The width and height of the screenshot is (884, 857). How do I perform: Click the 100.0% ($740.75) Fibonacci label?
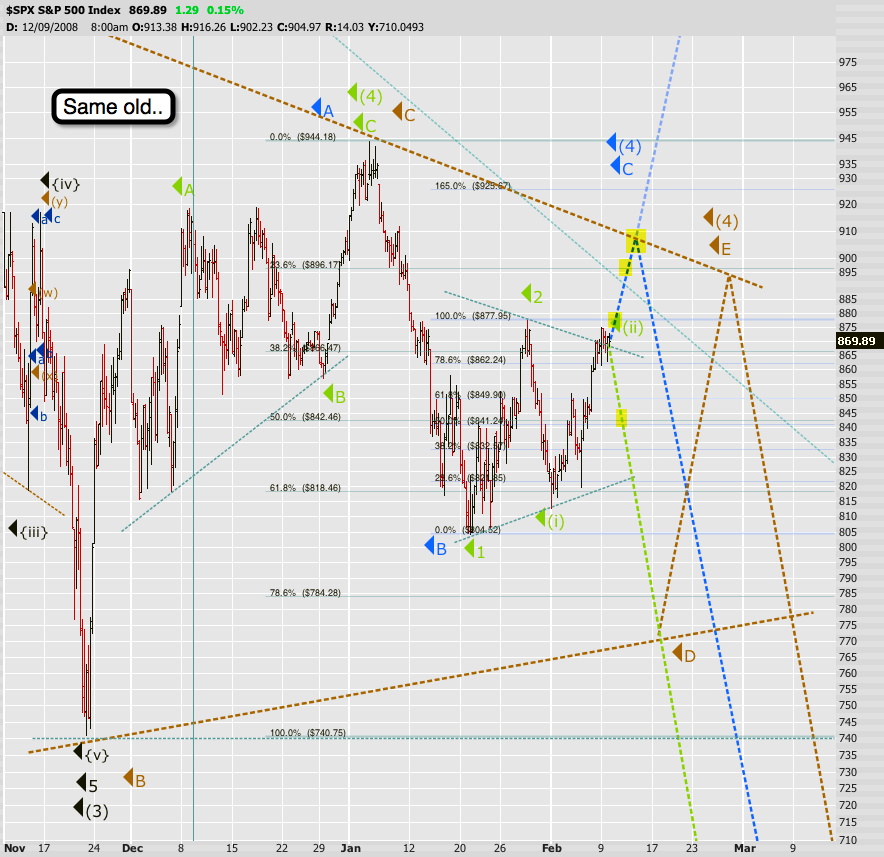(307, 733)
